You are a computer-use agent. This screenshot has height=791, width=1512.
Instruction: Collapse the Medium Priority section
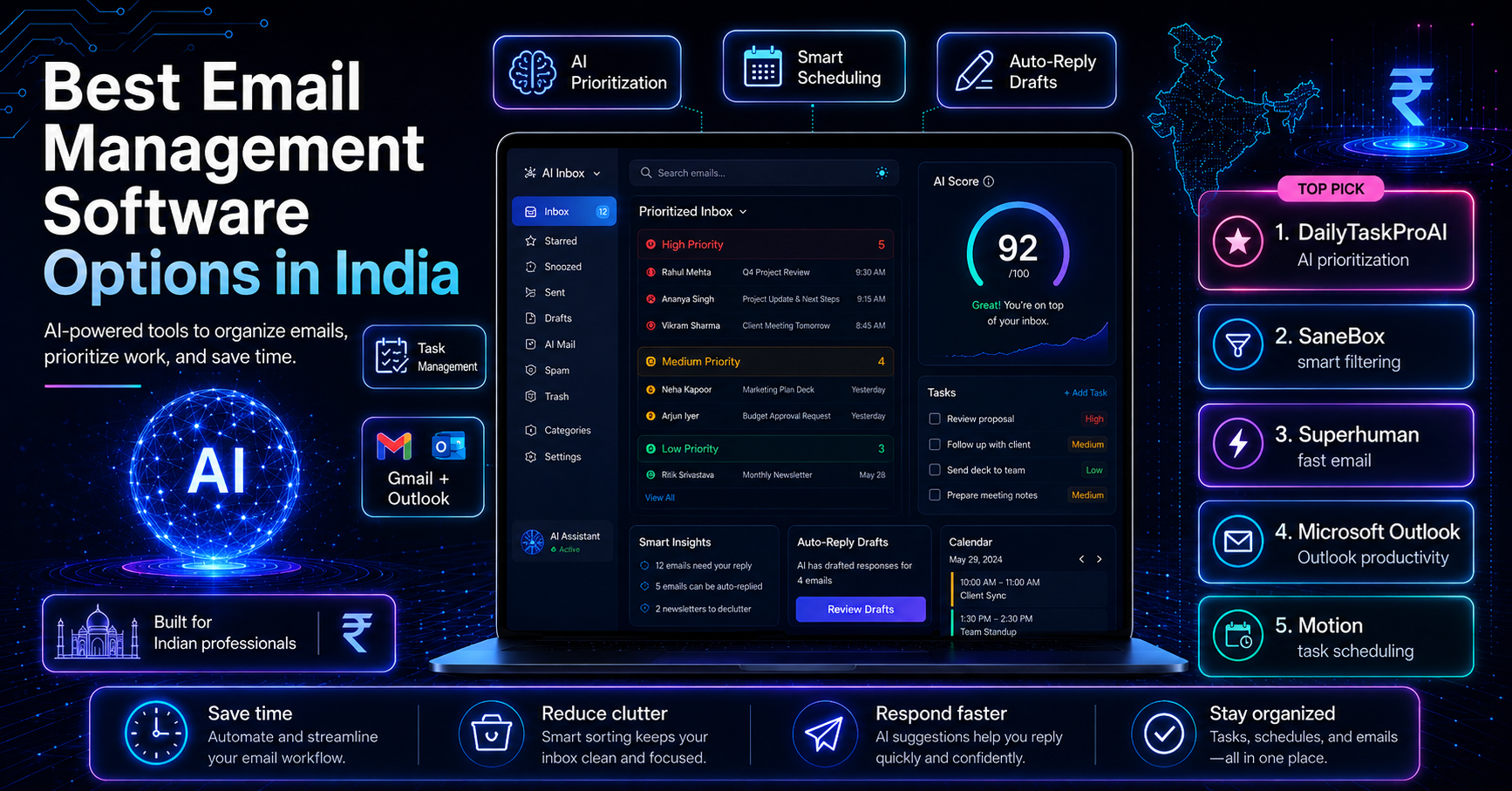[766, 361]
